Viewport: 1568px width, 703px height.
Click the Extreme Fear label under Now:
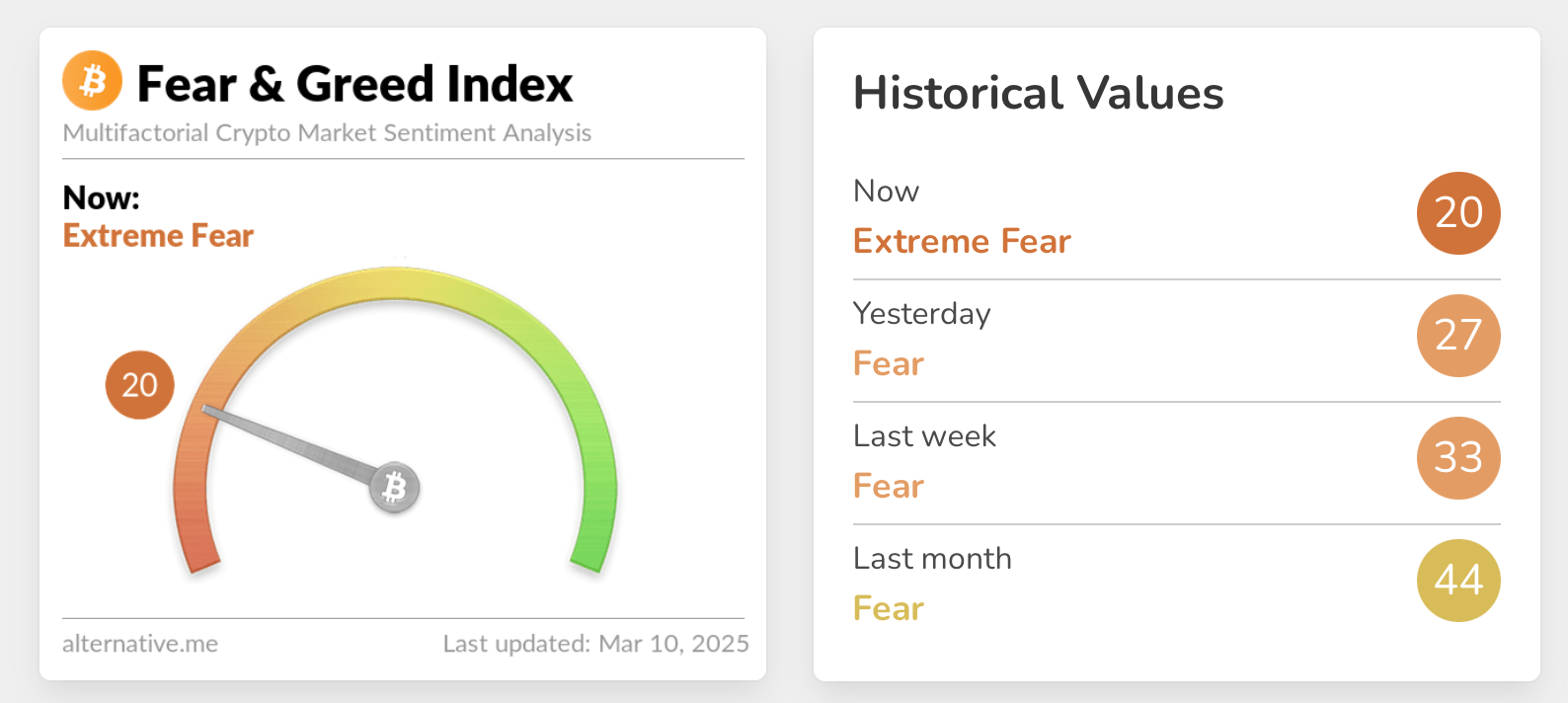tap(158, 236)
